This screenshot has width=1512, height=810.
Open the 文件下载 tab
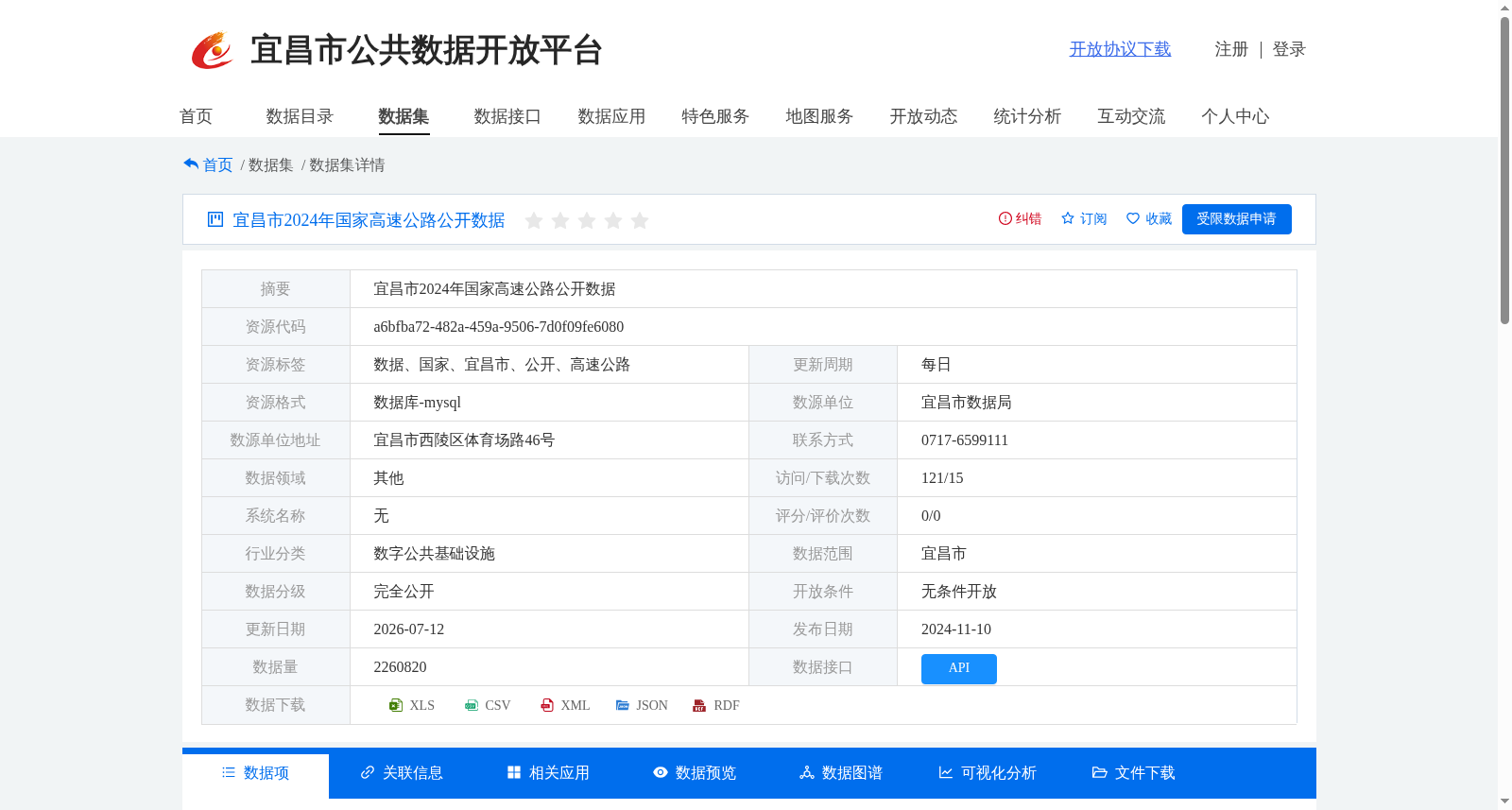point(1134,773)
